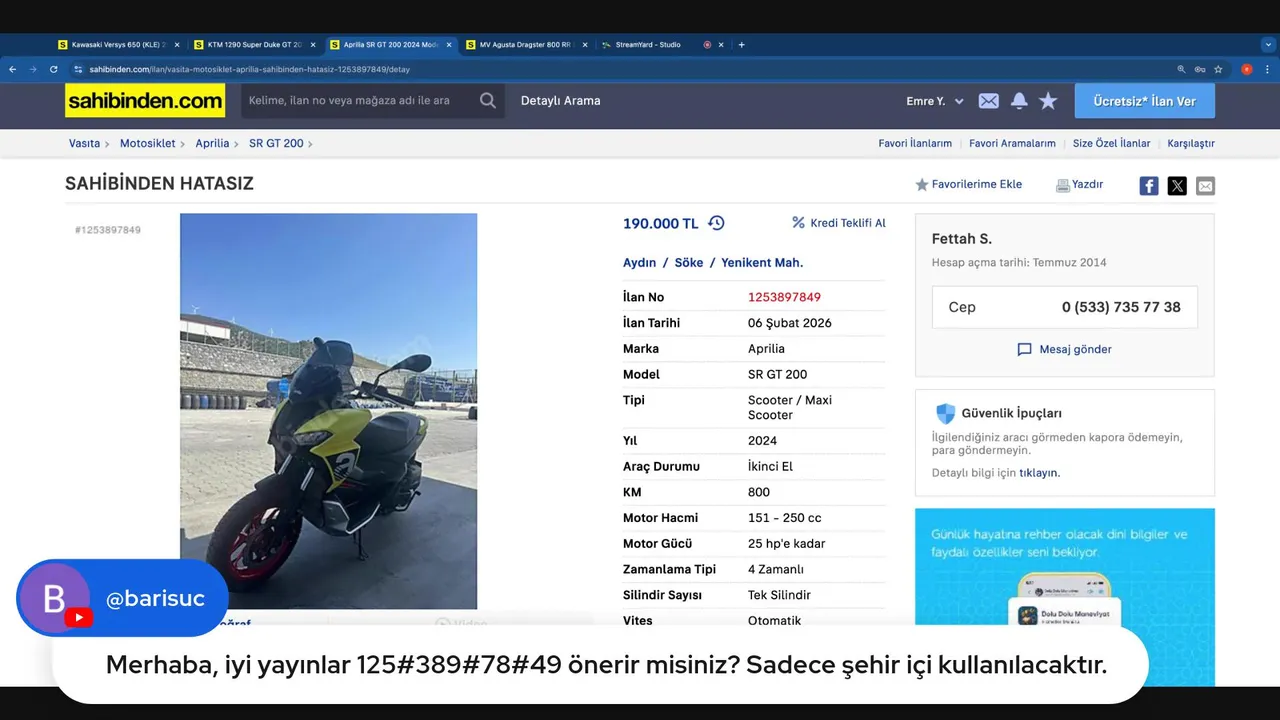Click Karşılaştır link
The height and width of the screenshot is (720, 1280).
click(1191, 143)
